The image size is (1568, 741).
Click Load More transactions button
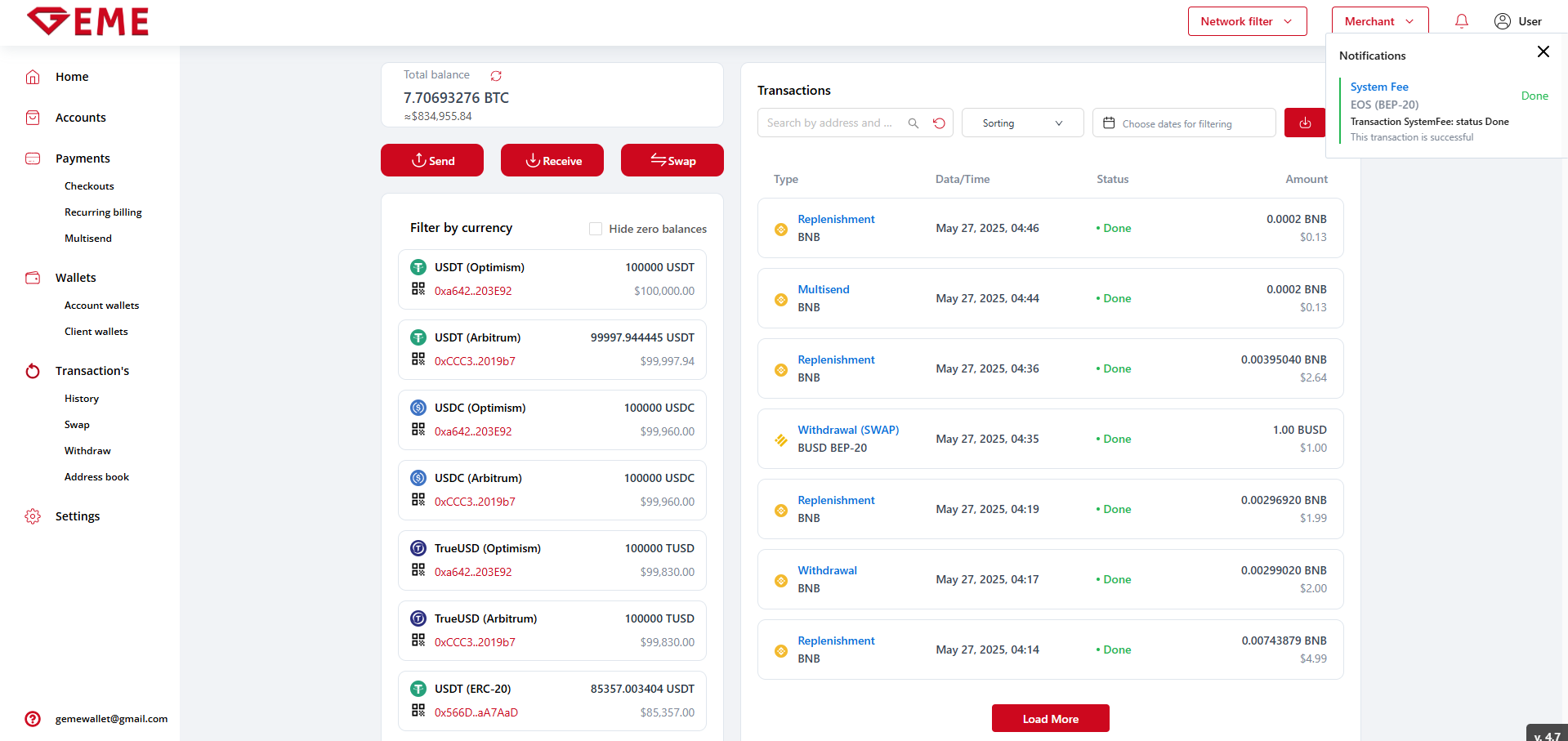(1050, 719)
